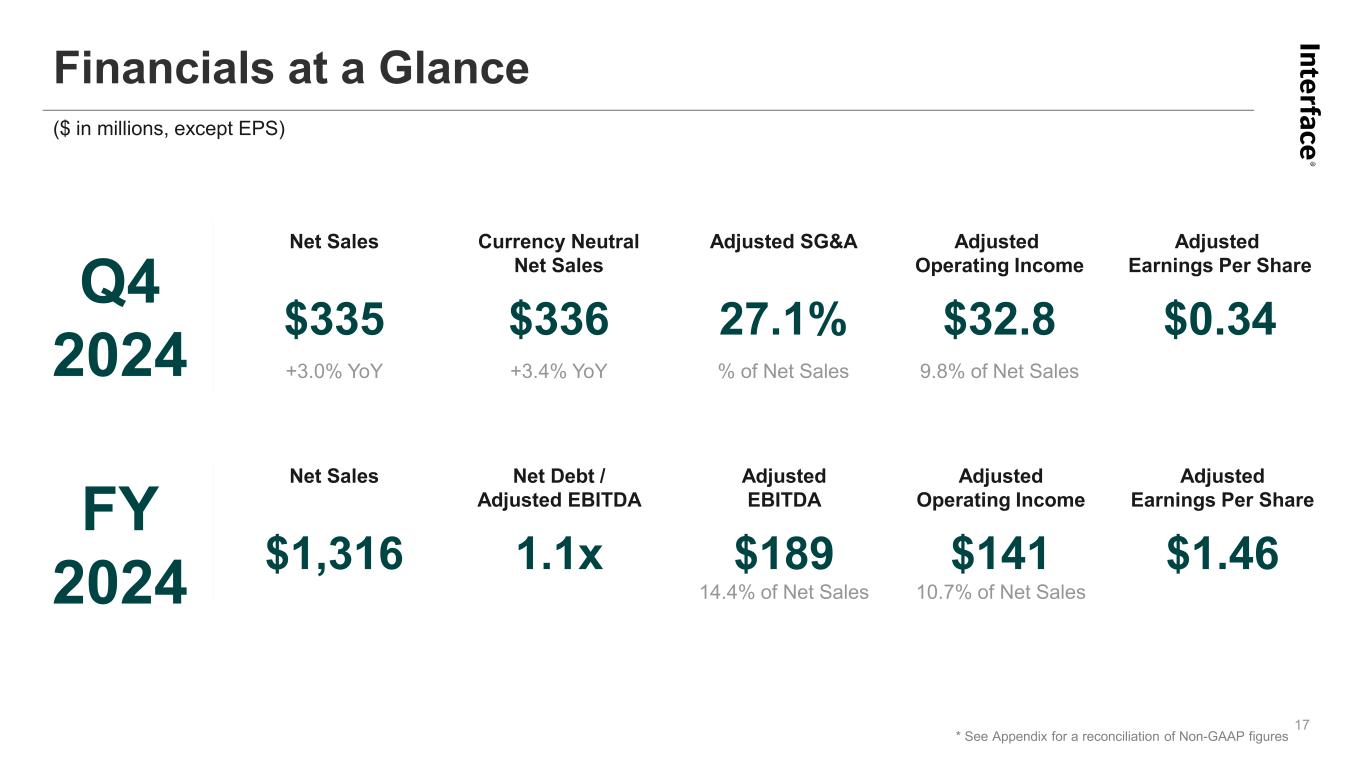
Task: Click the +3.4% YoY text
Action: [558, 372]
